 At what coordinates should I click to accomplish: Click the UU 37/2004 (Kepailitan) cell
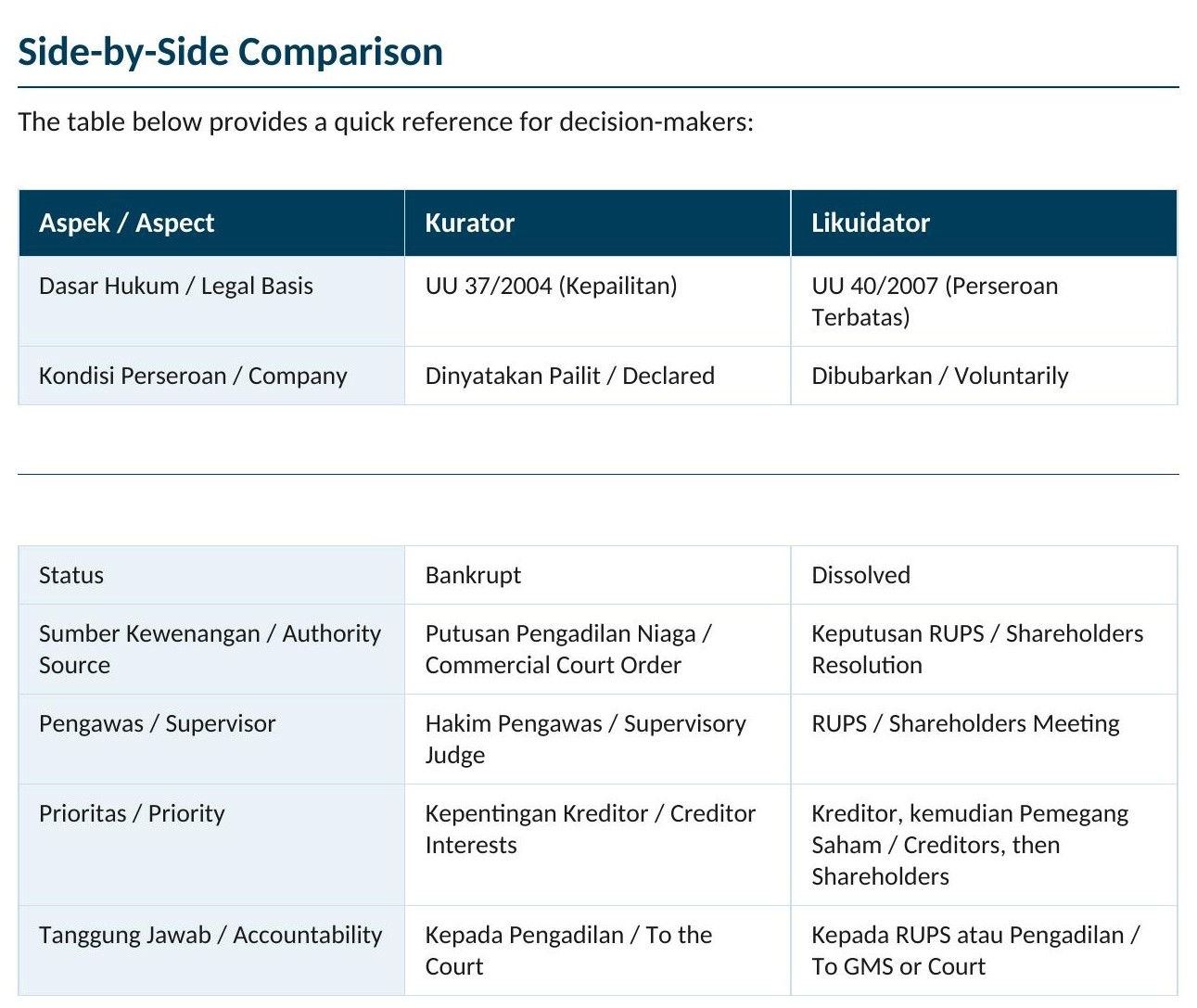tap(551, 287)
